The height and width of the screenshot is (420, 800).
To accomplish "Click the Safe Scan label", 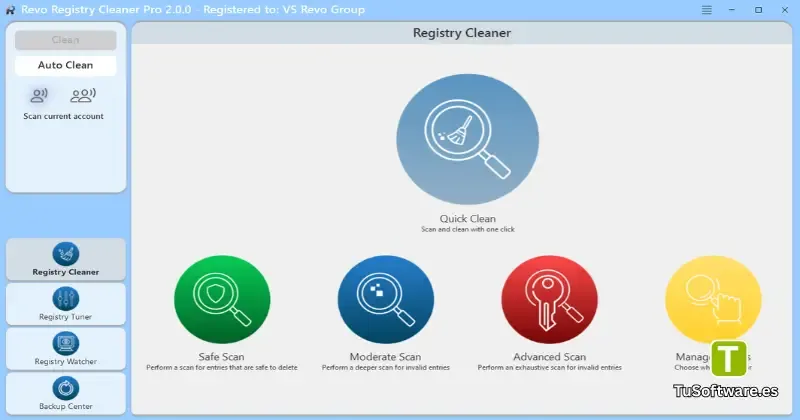I will coord(221,357).
